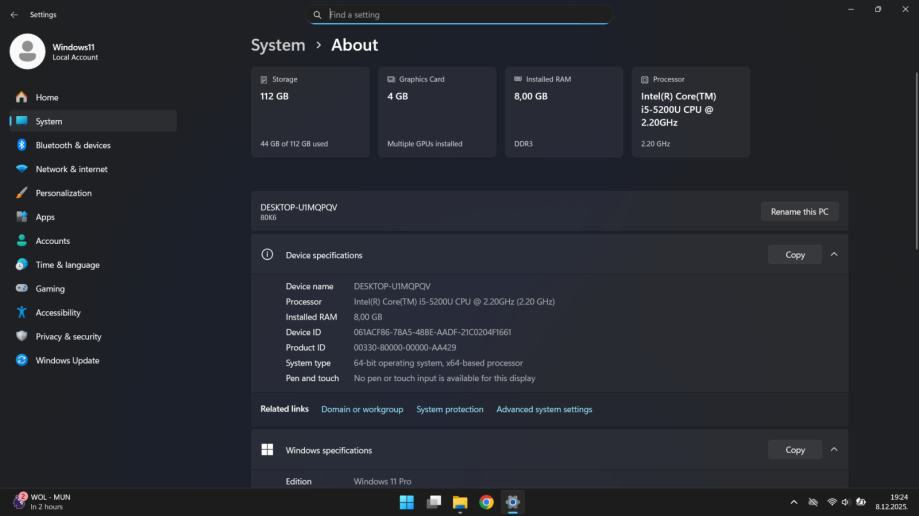Open Windows Update page
This screenshot has height=516, width=919.
coord(67,360)
